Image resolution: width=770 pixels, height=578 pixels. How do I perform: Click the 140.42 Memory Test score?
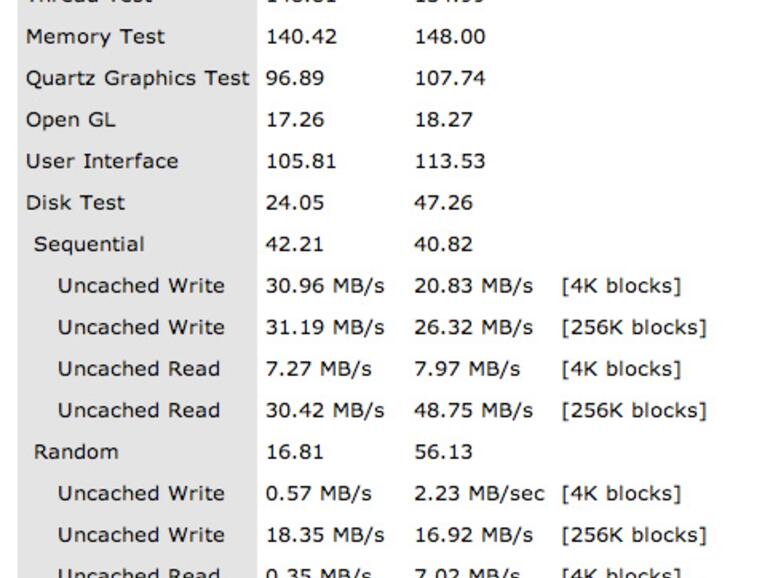click(301, 37)
